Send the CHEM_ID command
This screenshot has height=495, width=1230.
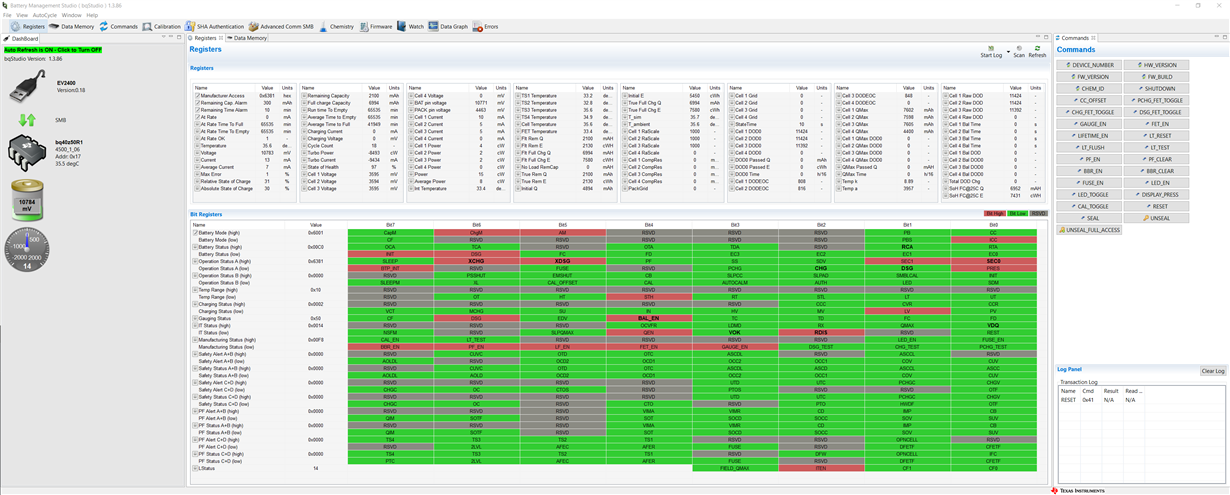[x=1089, y=88]
